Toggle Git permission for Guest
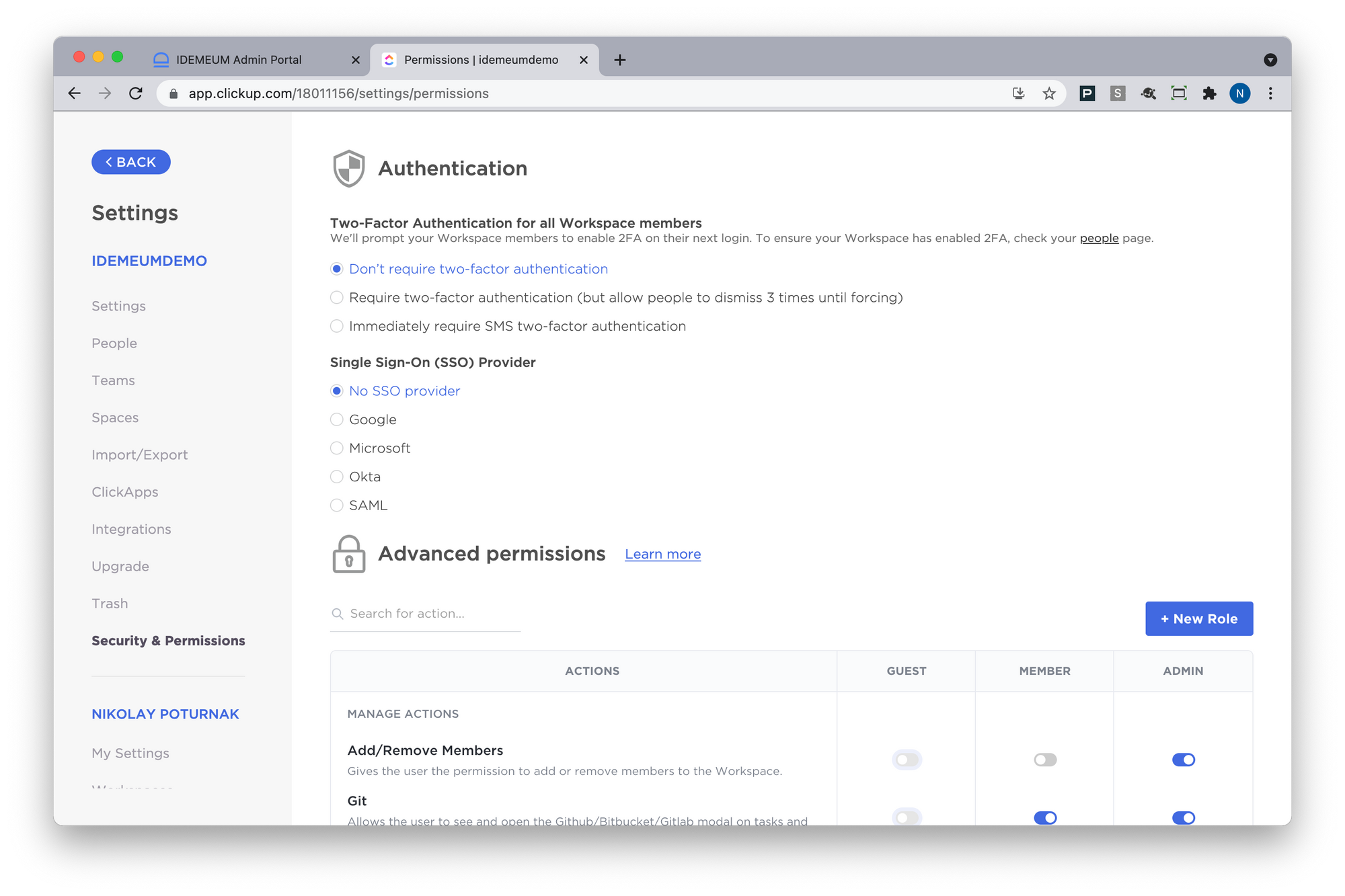 tap(907, 818)
